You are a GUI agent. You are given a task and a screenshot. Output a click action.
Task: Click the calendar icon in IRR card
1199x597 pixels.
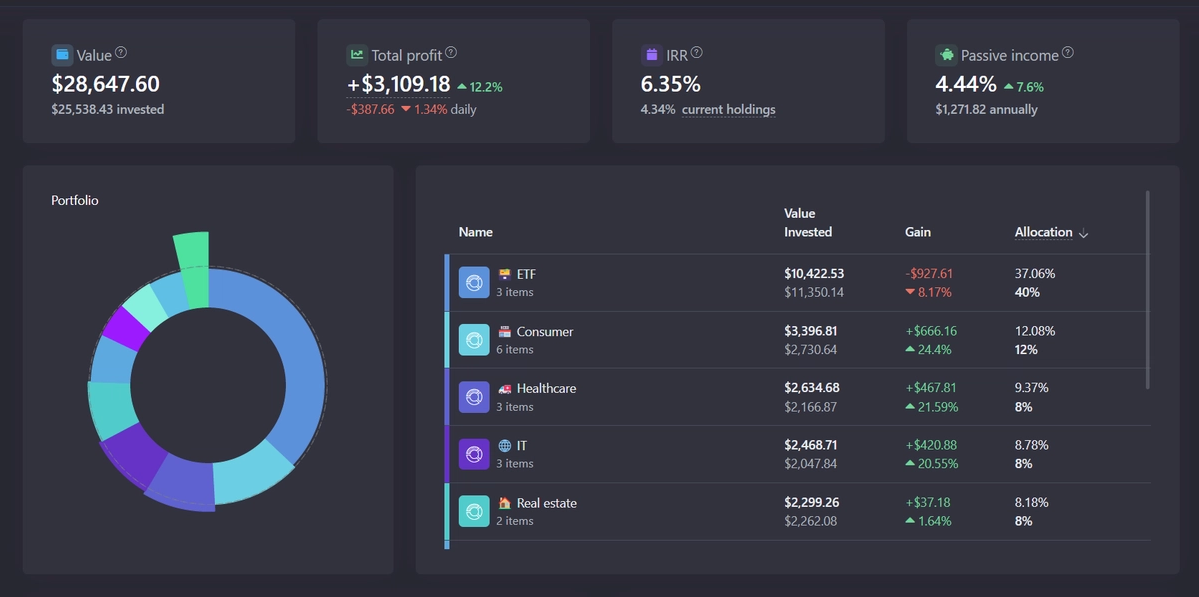[x=651, y=55]
